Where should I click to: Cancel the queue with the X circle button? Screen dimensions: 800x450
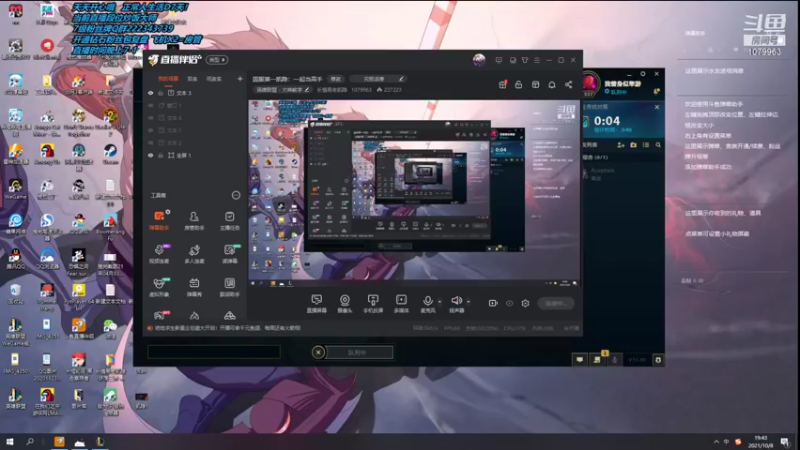(318, 352)
